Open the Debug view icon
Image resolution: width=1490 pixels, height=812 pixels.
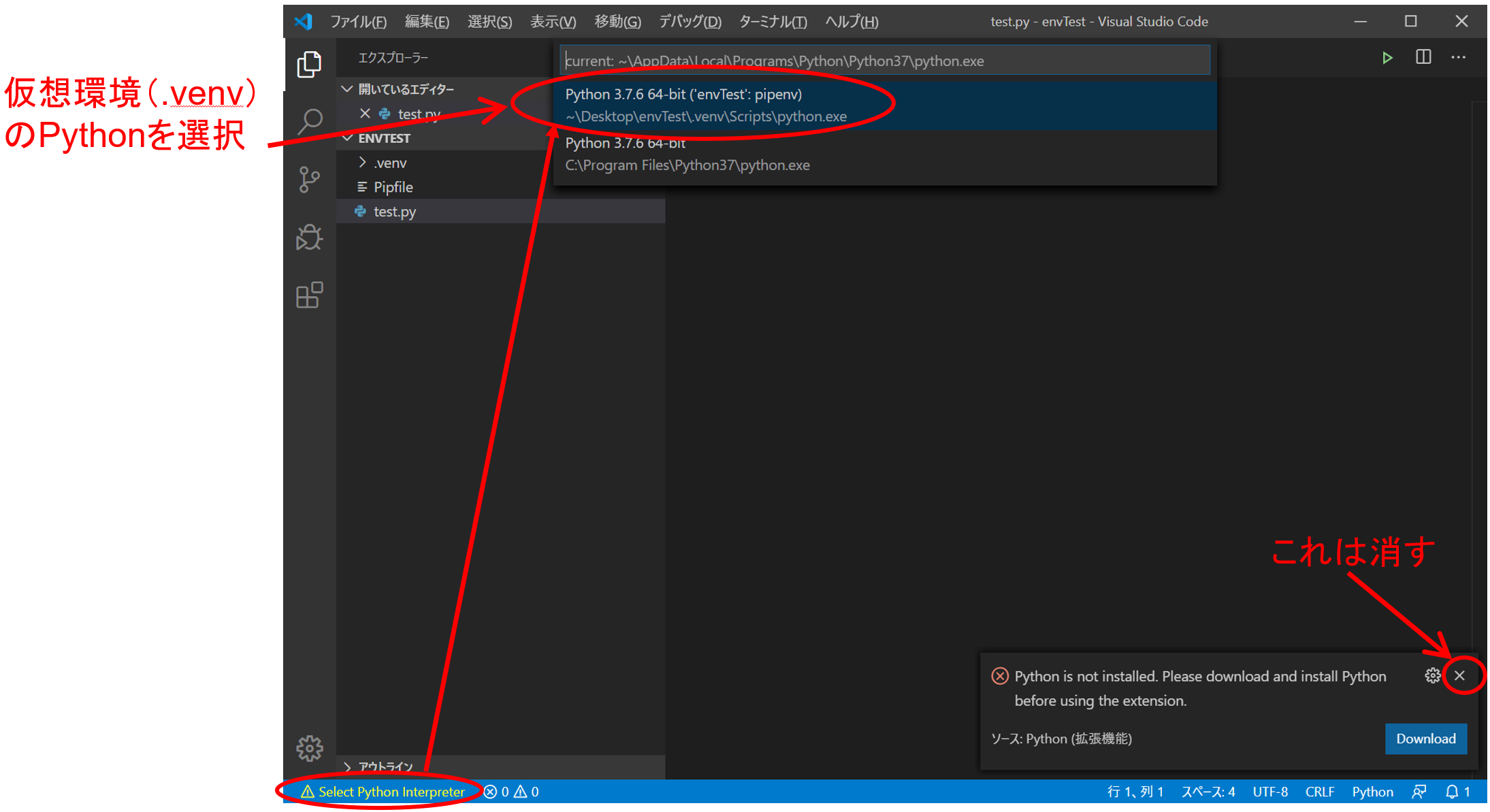coord(310,238)
